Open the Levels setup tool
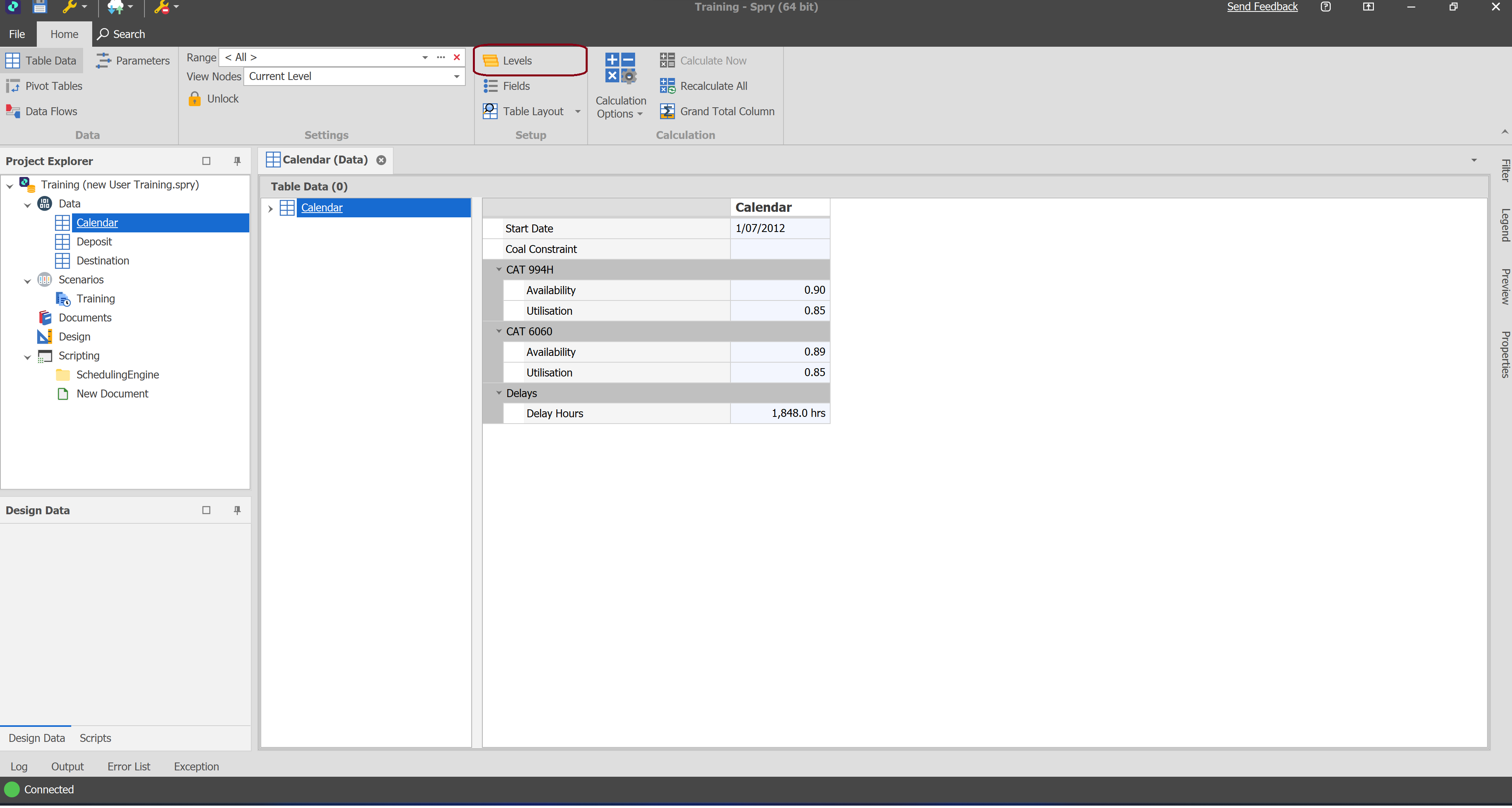Viewport: 1512px width, 808px height. (x=516, y=61)
